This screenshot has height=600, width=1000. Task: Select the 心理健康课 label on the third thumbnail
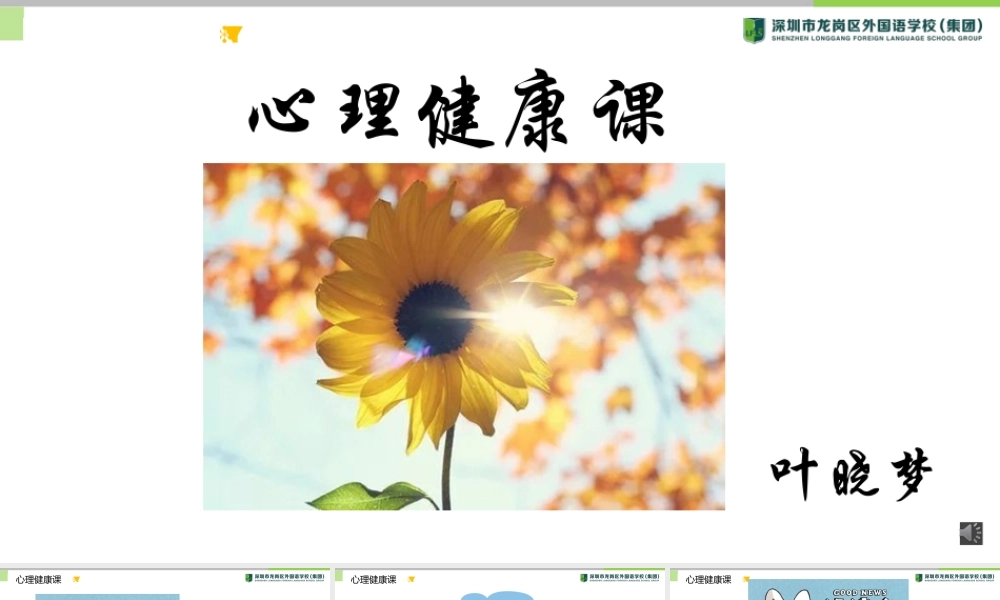pos(707,578)
